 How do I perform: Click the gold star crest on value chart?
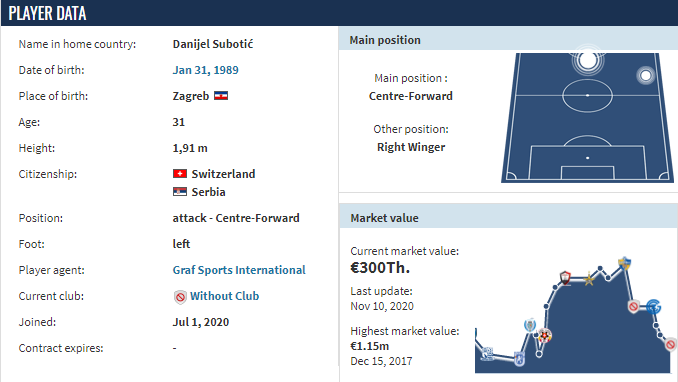(589, 279)
